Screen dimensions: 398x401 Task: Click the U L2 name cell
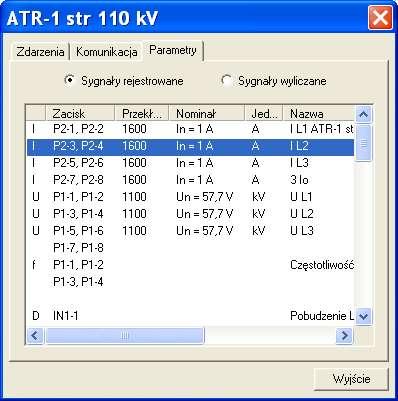[302, 214]
